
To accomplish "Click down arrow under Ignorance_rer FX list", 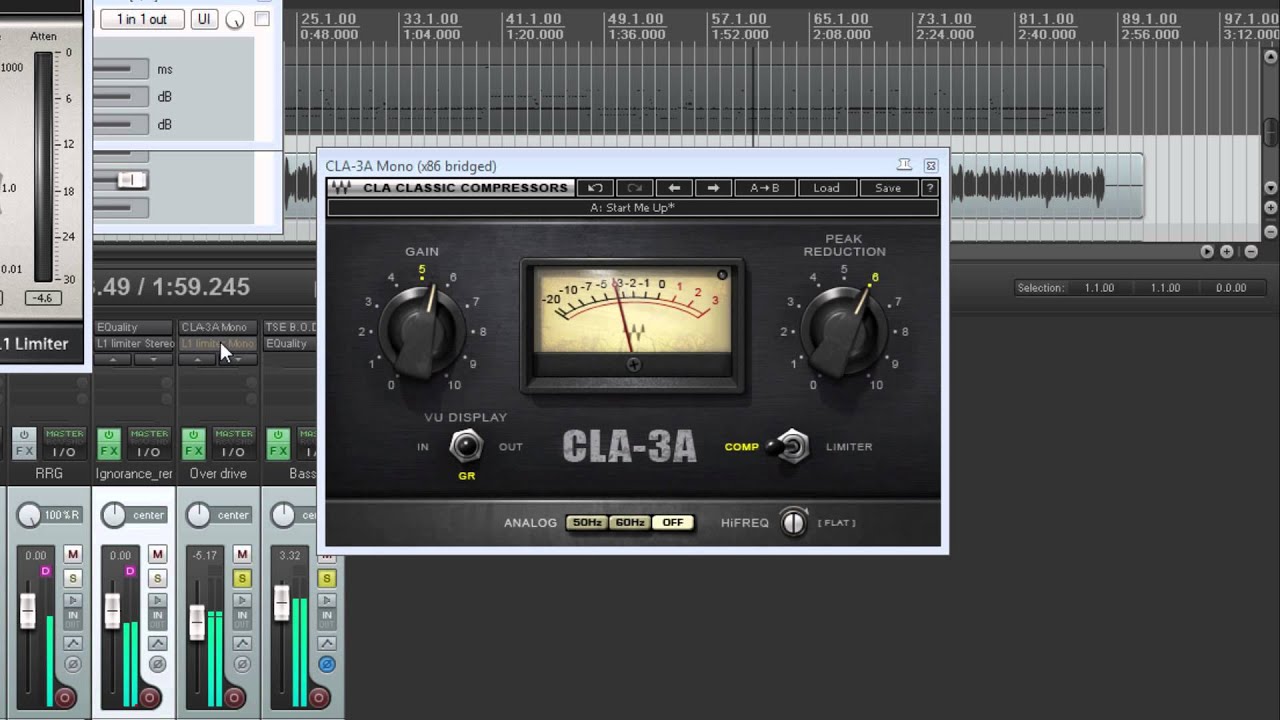I will pyautogui.click(x=153, y=359).
